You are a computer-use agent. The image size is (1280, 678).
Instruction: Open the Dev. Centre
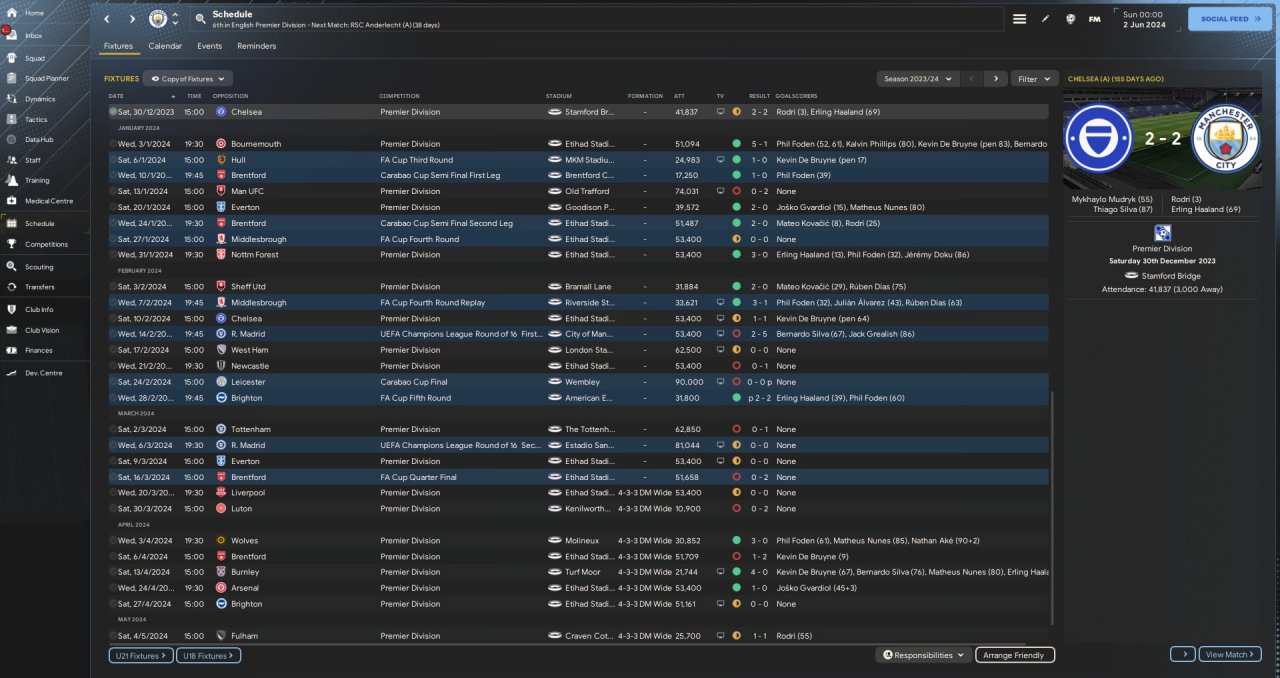(44, 373)
